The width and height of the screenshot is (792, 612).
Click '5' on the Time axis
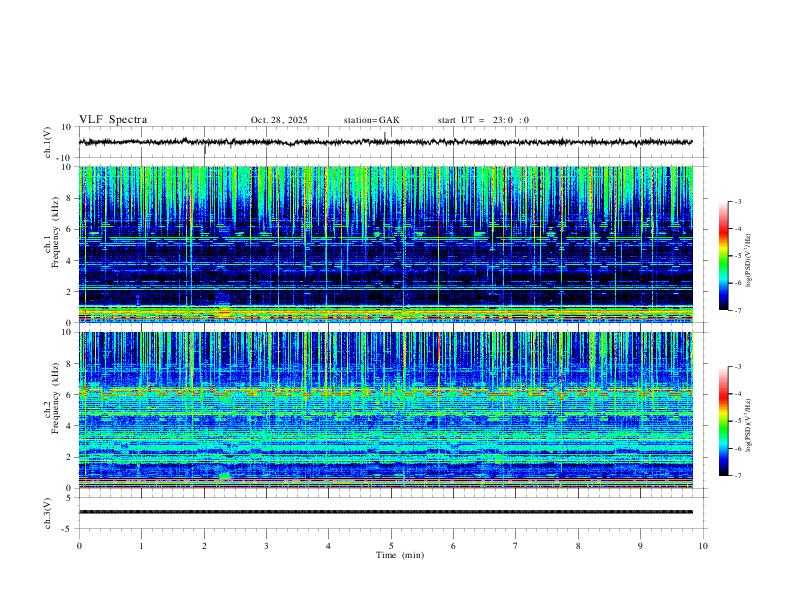391,546
